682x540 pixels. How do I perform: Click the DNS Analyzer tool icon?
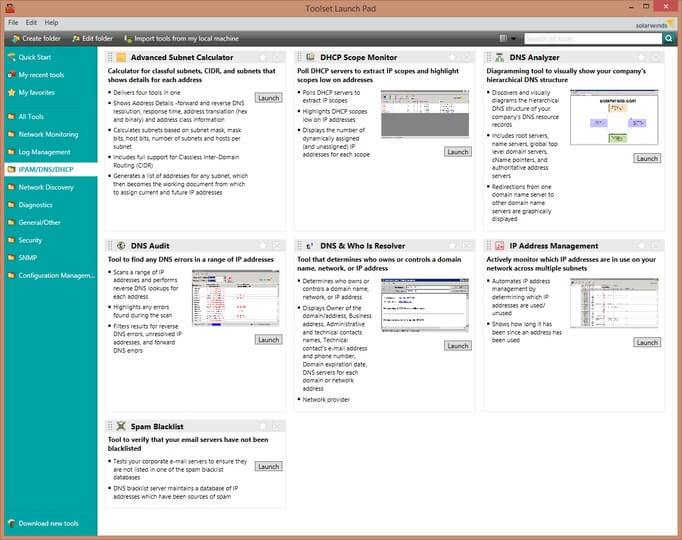point(500,57)
